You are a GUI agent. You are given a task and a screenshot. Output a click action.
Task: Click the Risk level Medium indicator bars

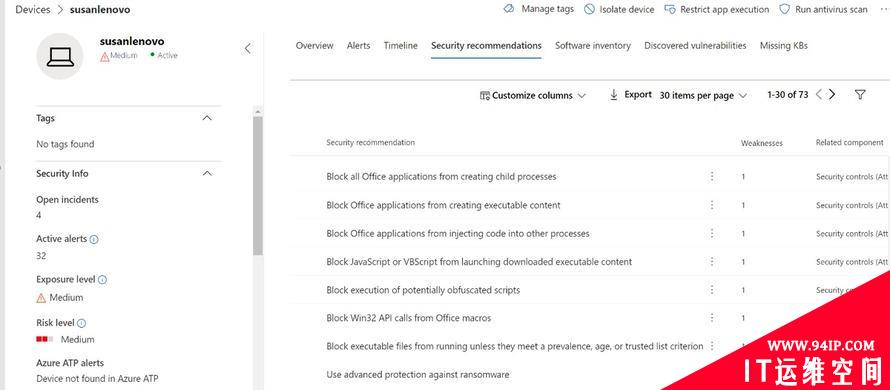point(45,339)
